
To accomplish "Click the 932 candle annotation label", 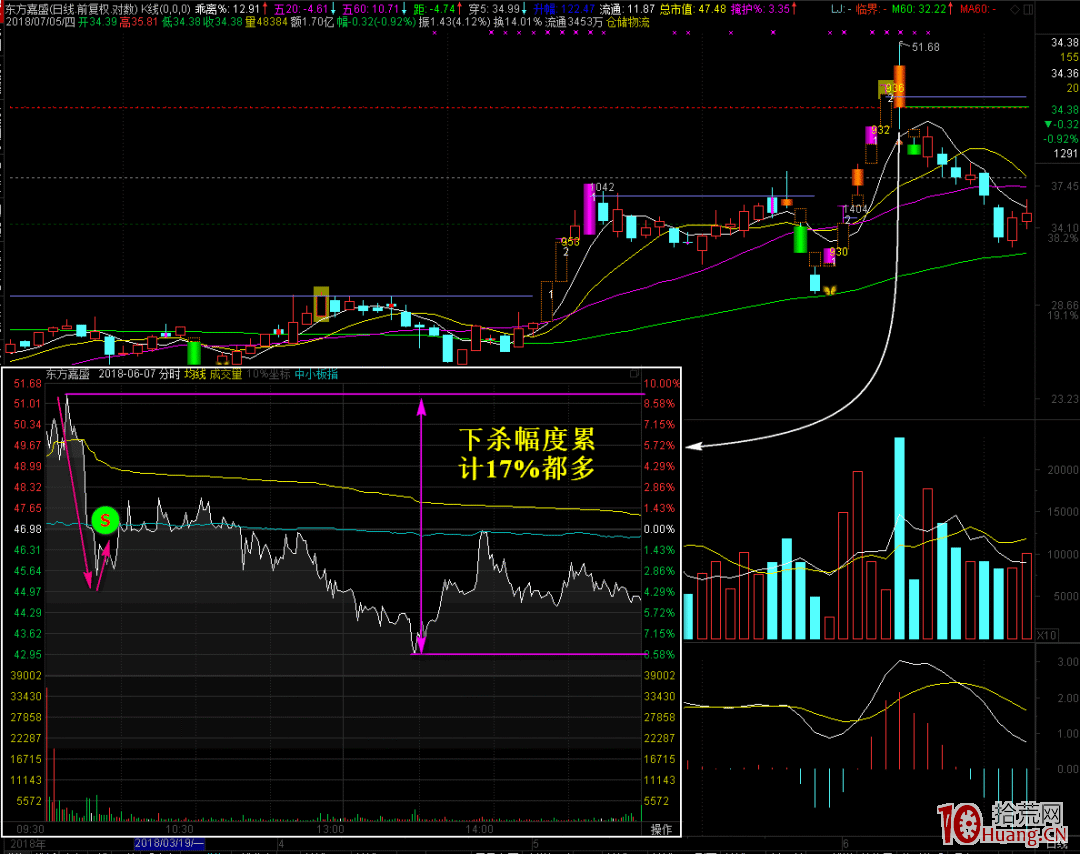I will click(880, 130).
